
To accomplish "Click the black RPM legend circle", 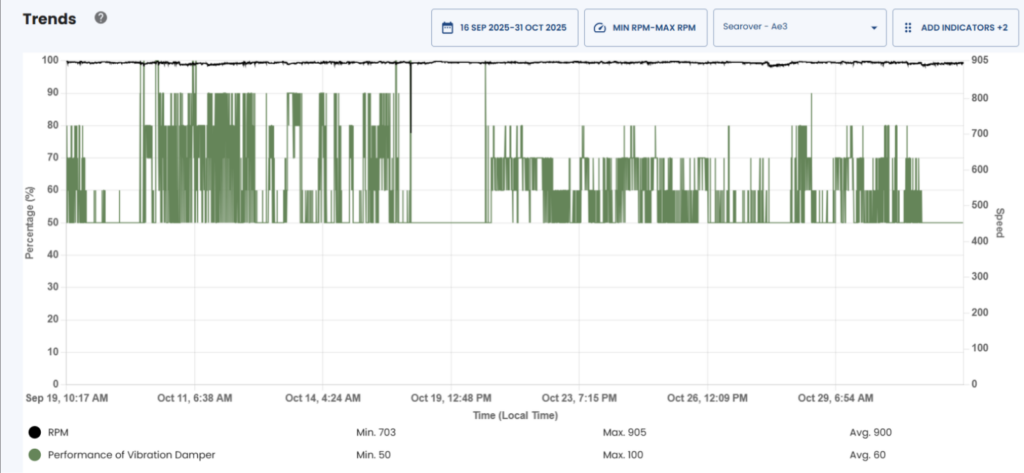I will (35, 432).
